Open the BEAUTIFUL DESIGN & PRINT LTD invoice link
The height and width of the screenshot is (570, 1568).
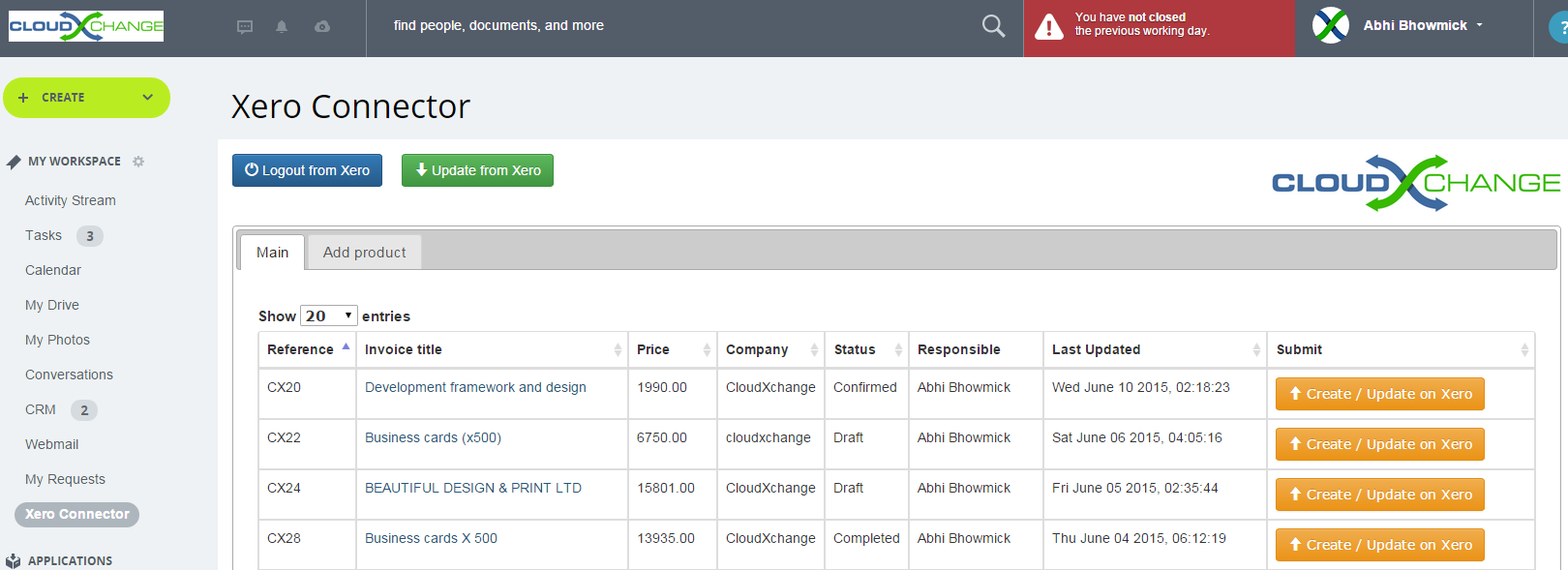coord(472,488)
